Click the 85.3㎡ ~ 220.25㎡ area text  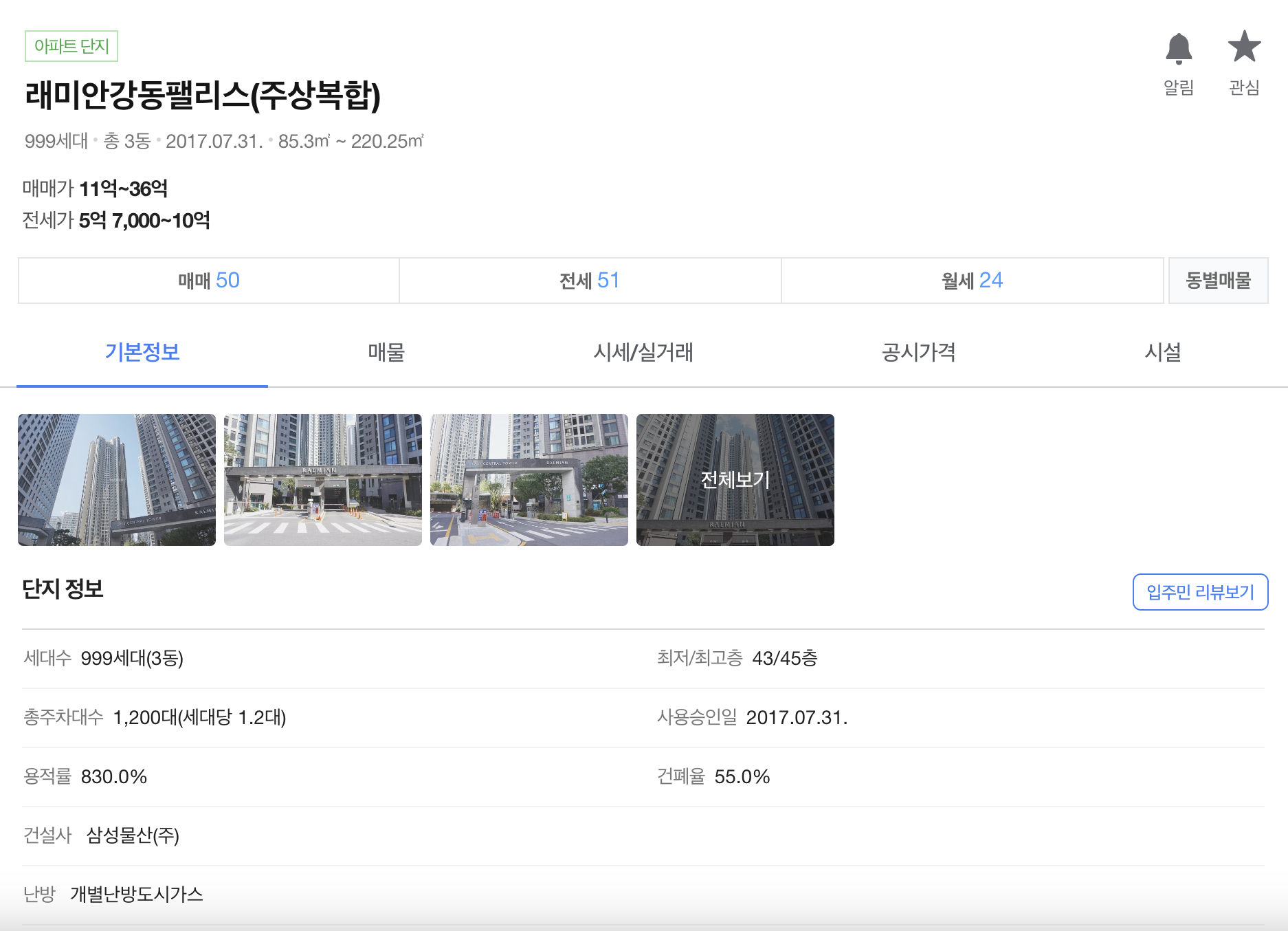pyautogui.click(x=351, y=141)
